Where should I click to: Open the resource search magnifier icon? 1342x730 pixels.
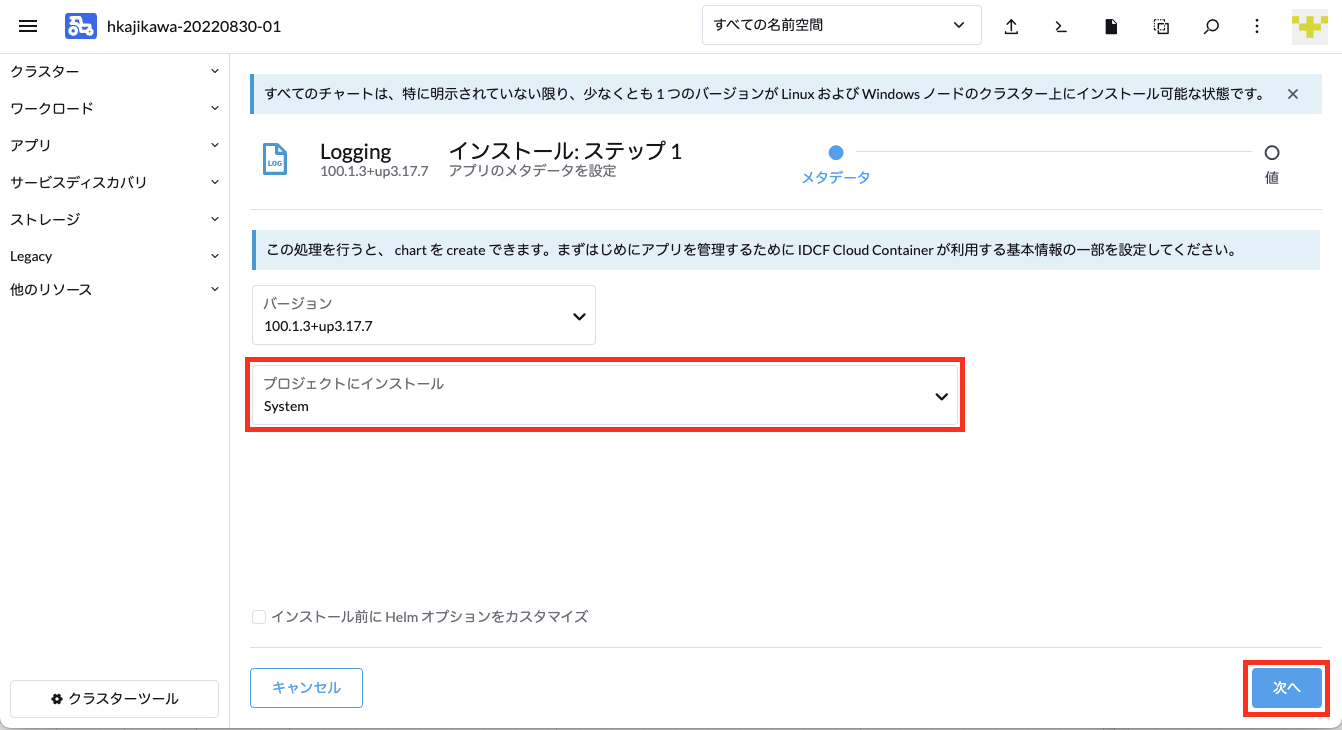click(x=1211, y=27)
